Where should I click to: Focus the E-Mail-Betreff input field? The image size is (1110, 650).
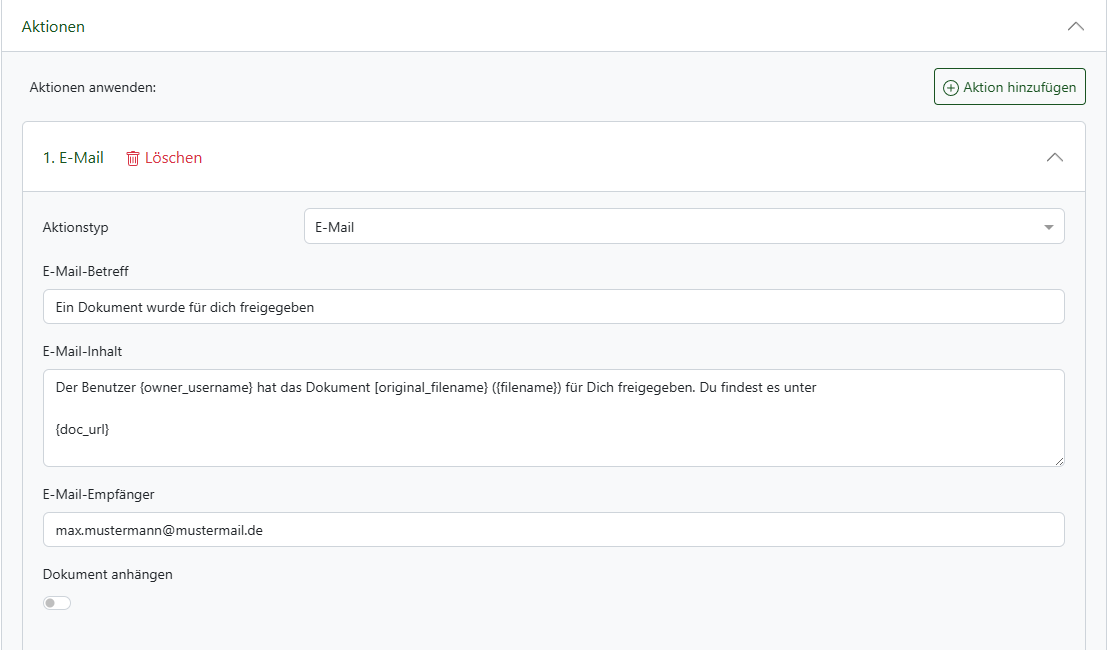coord(553,307)
